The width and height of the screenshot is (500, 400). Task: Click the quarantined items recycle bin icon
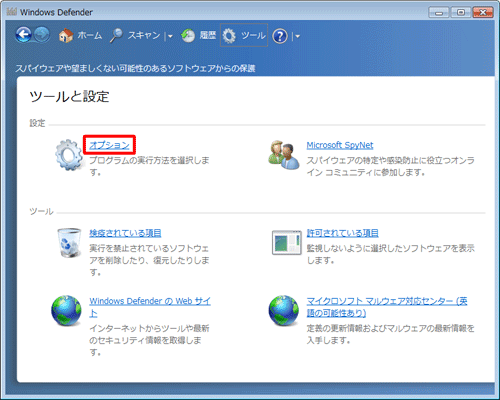[69, 243]
